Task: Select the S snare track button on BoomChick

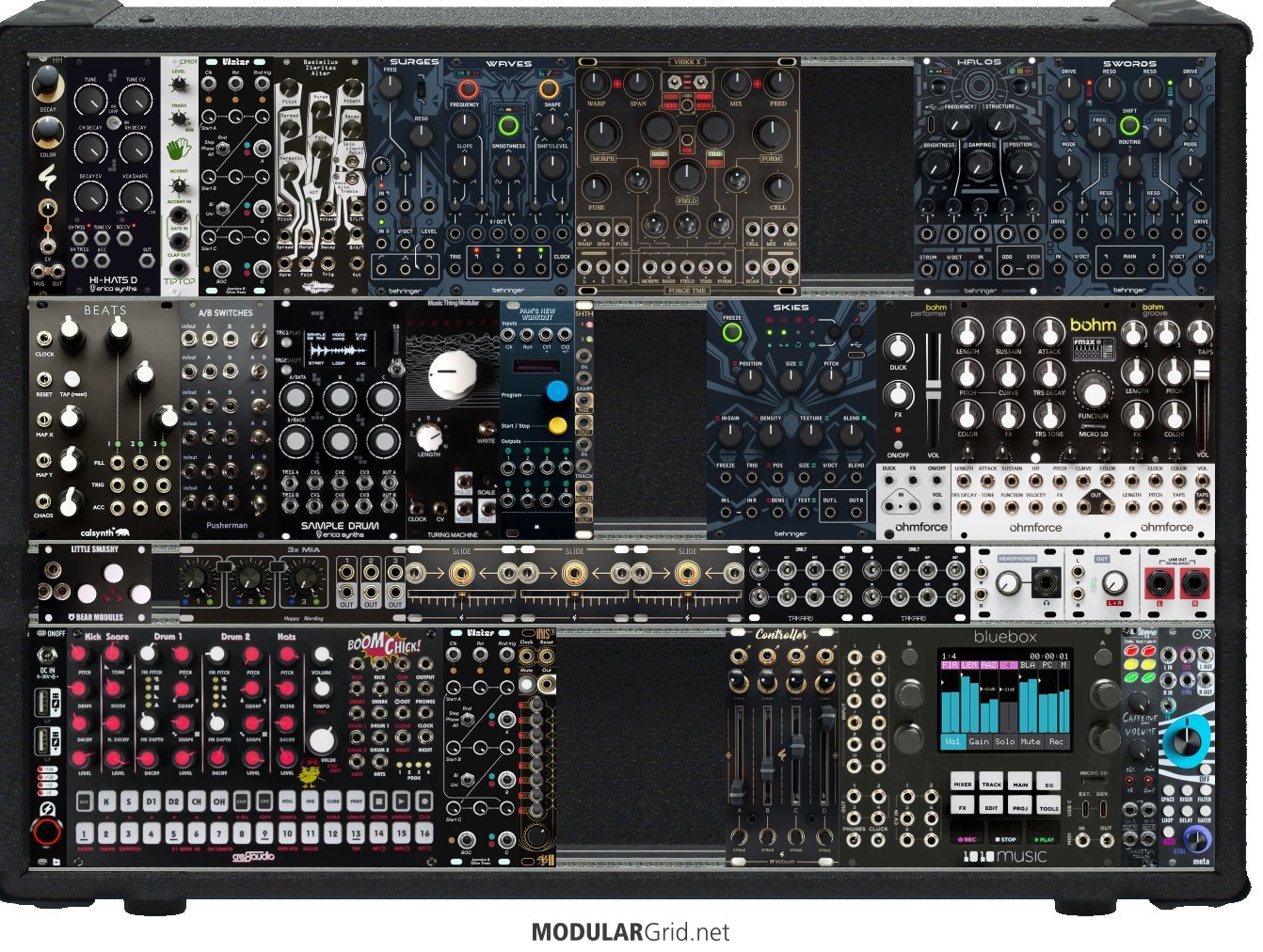Action: (129, 802)
